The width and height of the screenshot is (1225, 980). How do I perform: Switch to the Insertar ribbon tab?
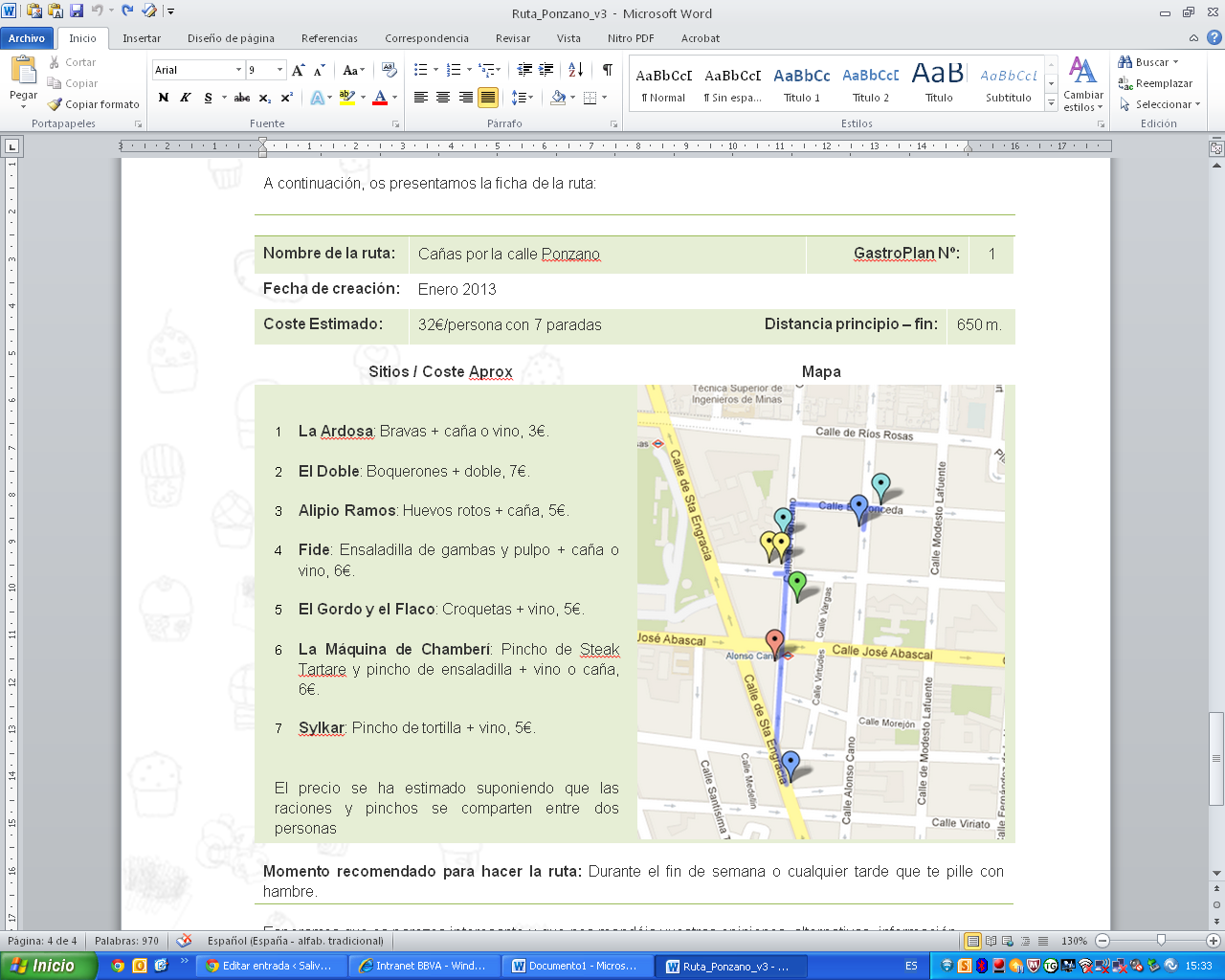(142, 38)
